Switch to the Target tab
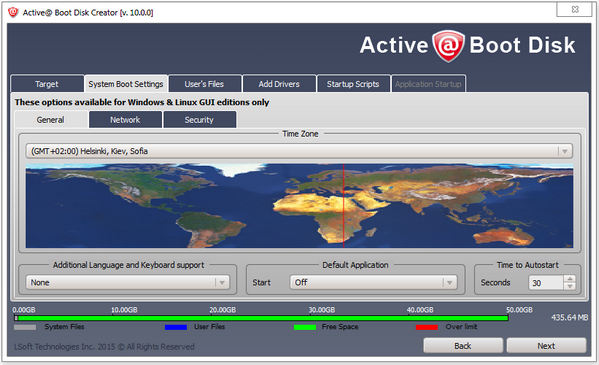The image size is (599, 365). point(47,84)
